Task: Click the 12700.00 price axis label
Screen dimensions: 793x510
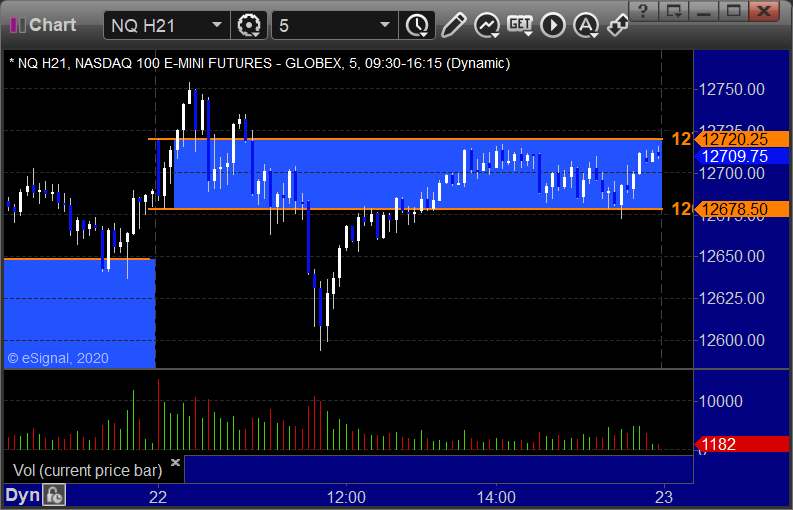Action: 731,174
